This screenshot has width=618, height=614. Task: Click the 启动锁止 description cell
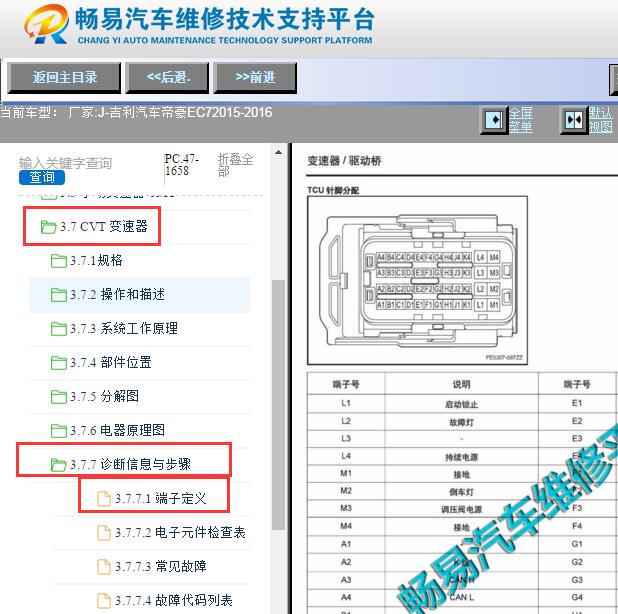[x=462, y=404]
